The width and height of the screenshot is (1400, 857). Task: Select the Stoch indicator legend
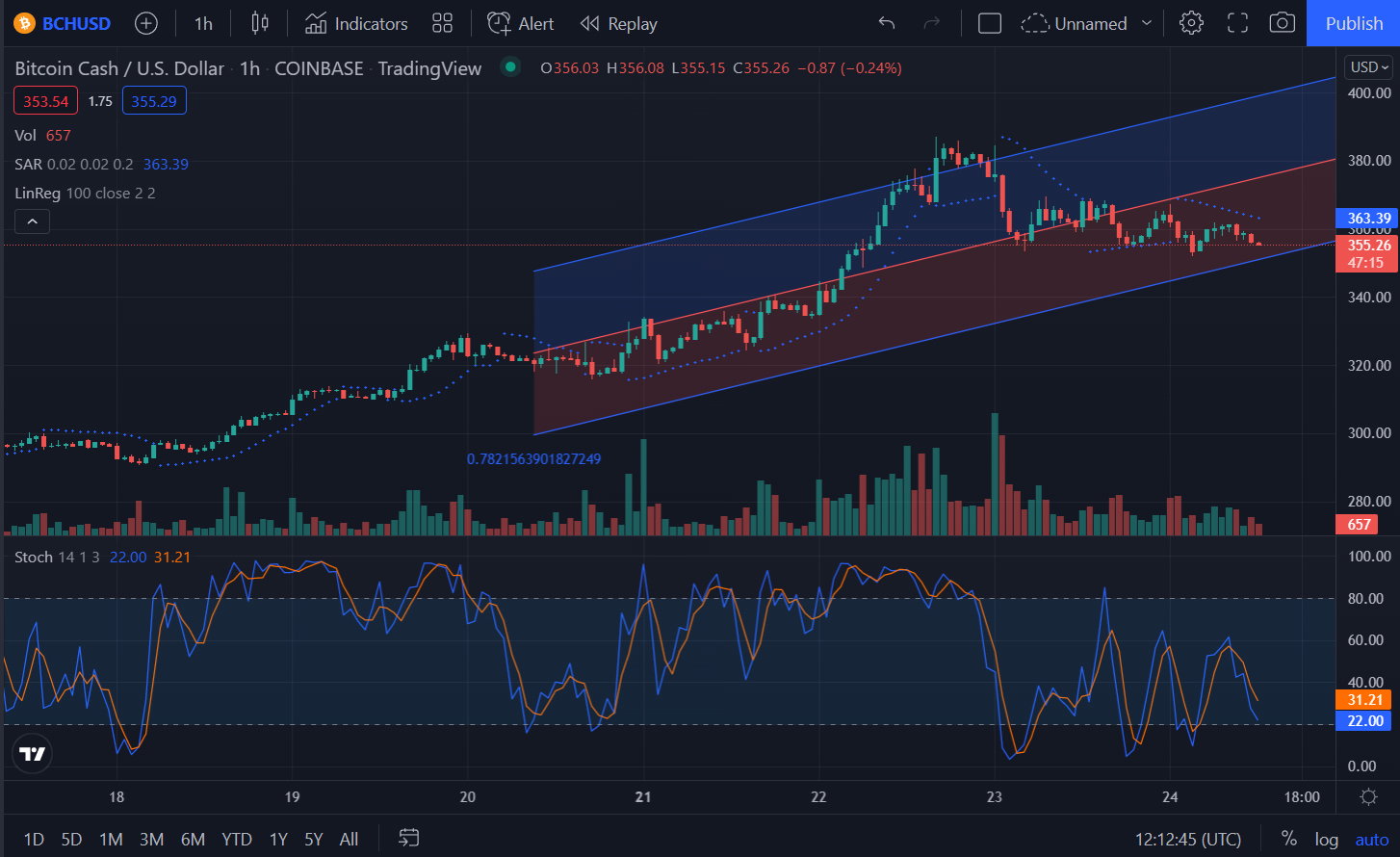tap(102, 558)
